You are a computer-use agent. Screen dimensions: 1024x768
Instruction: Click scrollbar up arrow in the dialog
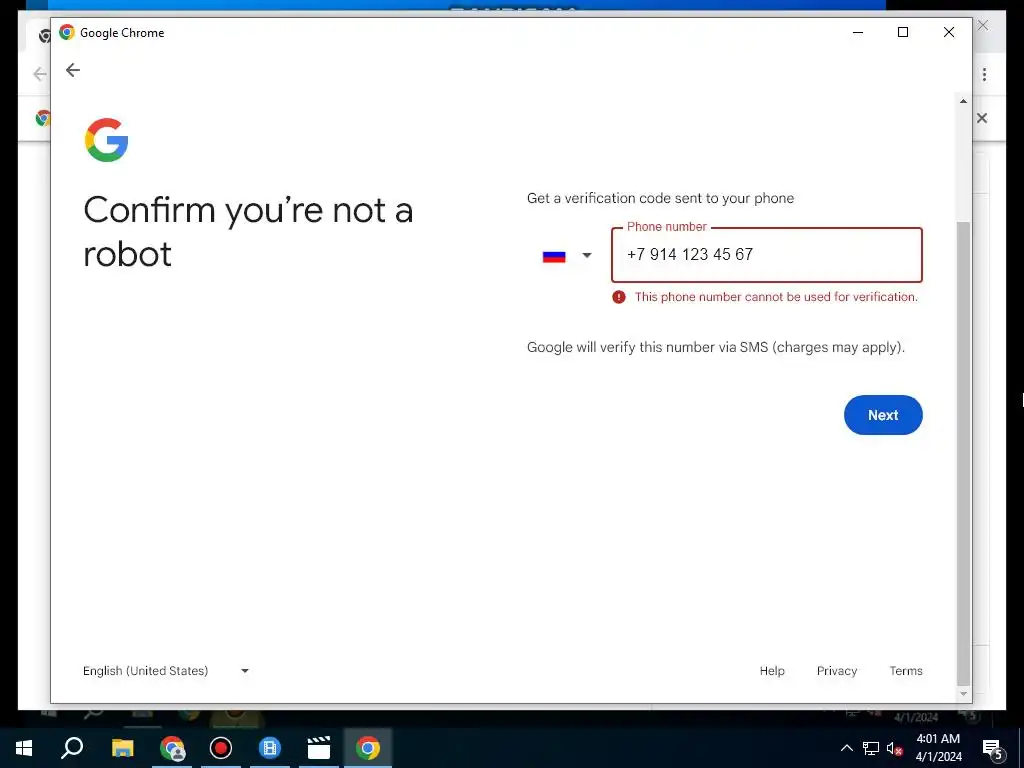point(963,101)
